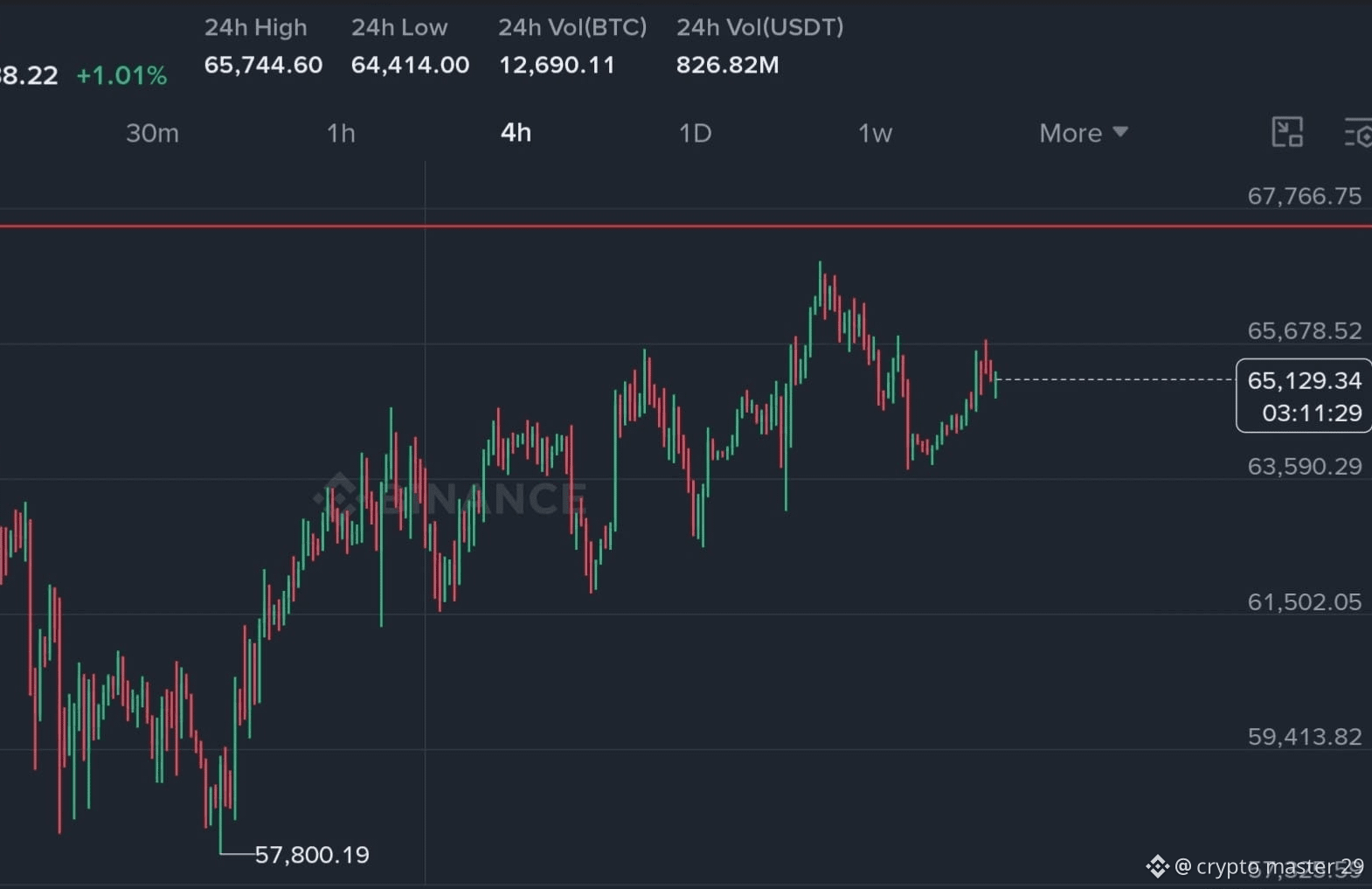The width and height of the screenshot is (1372, 889).
Task: Click the 67,766.75 price axis label
Action: click(x=1304, y=196)
